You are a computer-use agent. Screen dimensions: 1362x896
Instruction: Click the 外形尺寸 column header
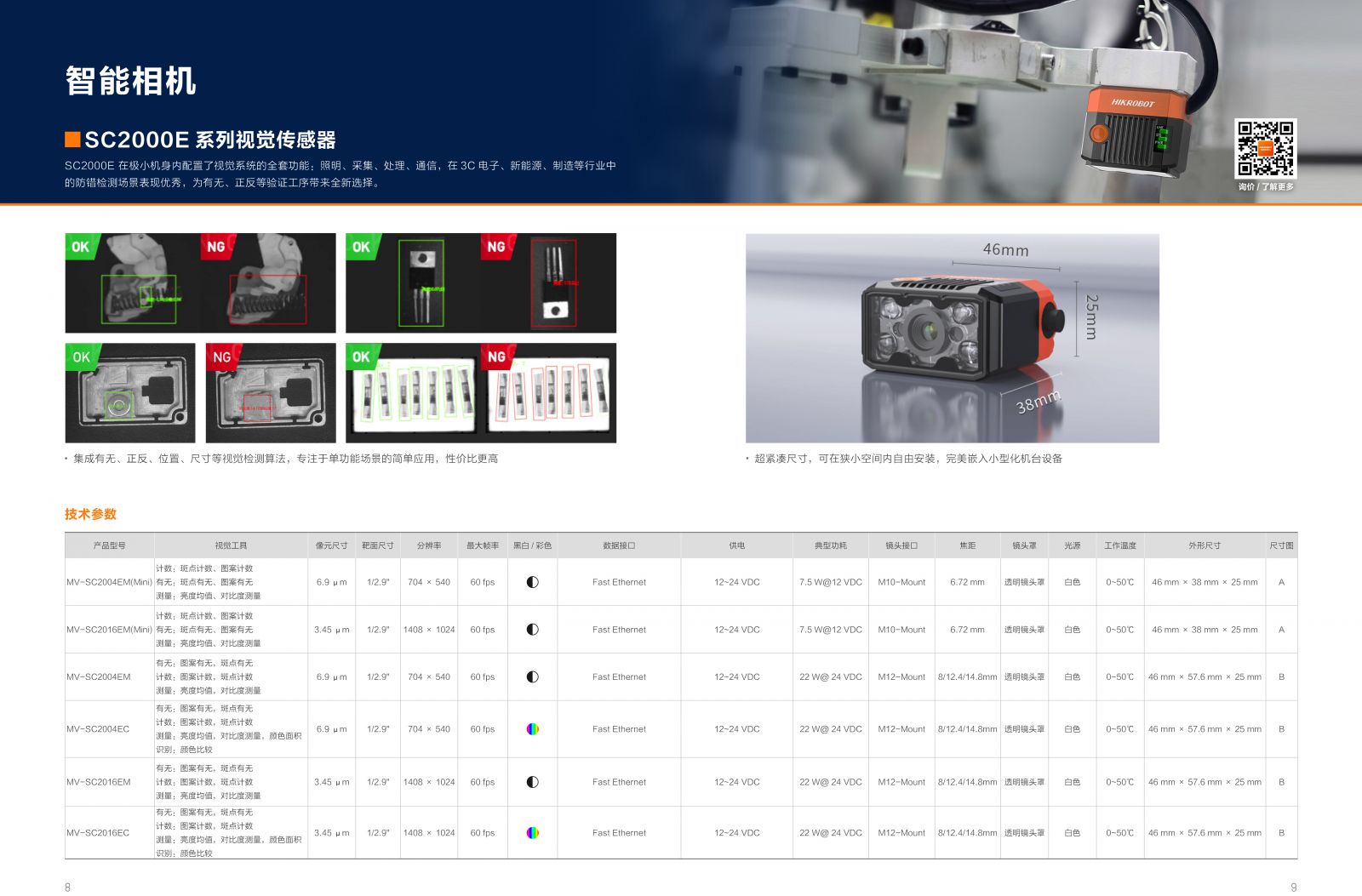(1205, 545)
